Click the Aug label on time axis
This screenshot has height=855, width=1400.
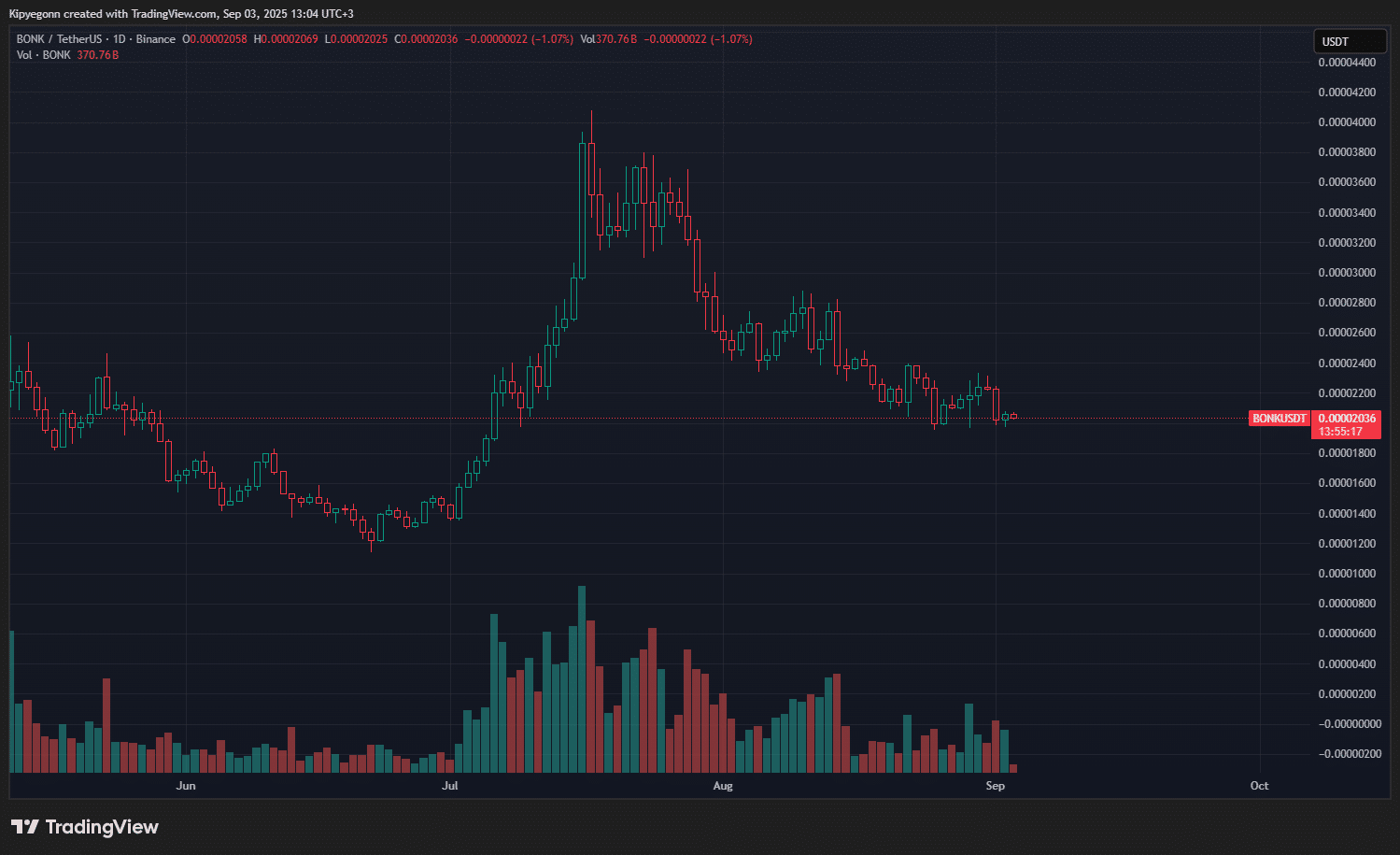click(x=723, y=786)
